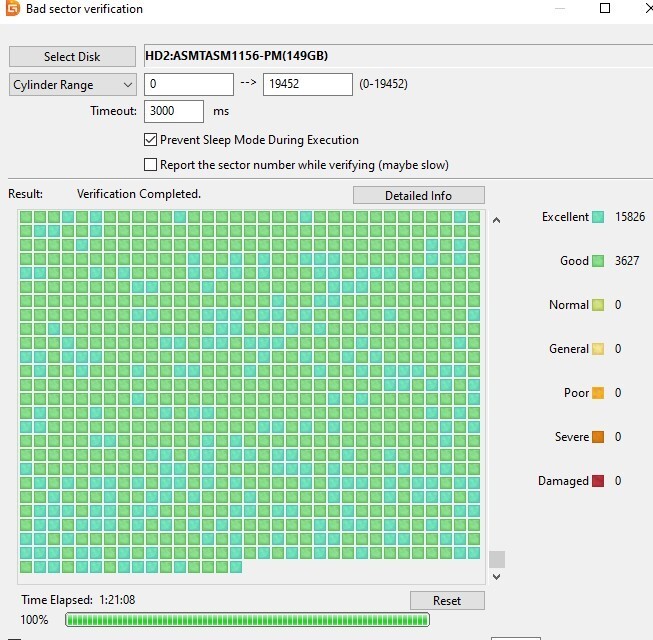This screenshot has width=653, height=640.
Task: Click the scrollbar thumb beside the block grid
Action: pos(497,560)
